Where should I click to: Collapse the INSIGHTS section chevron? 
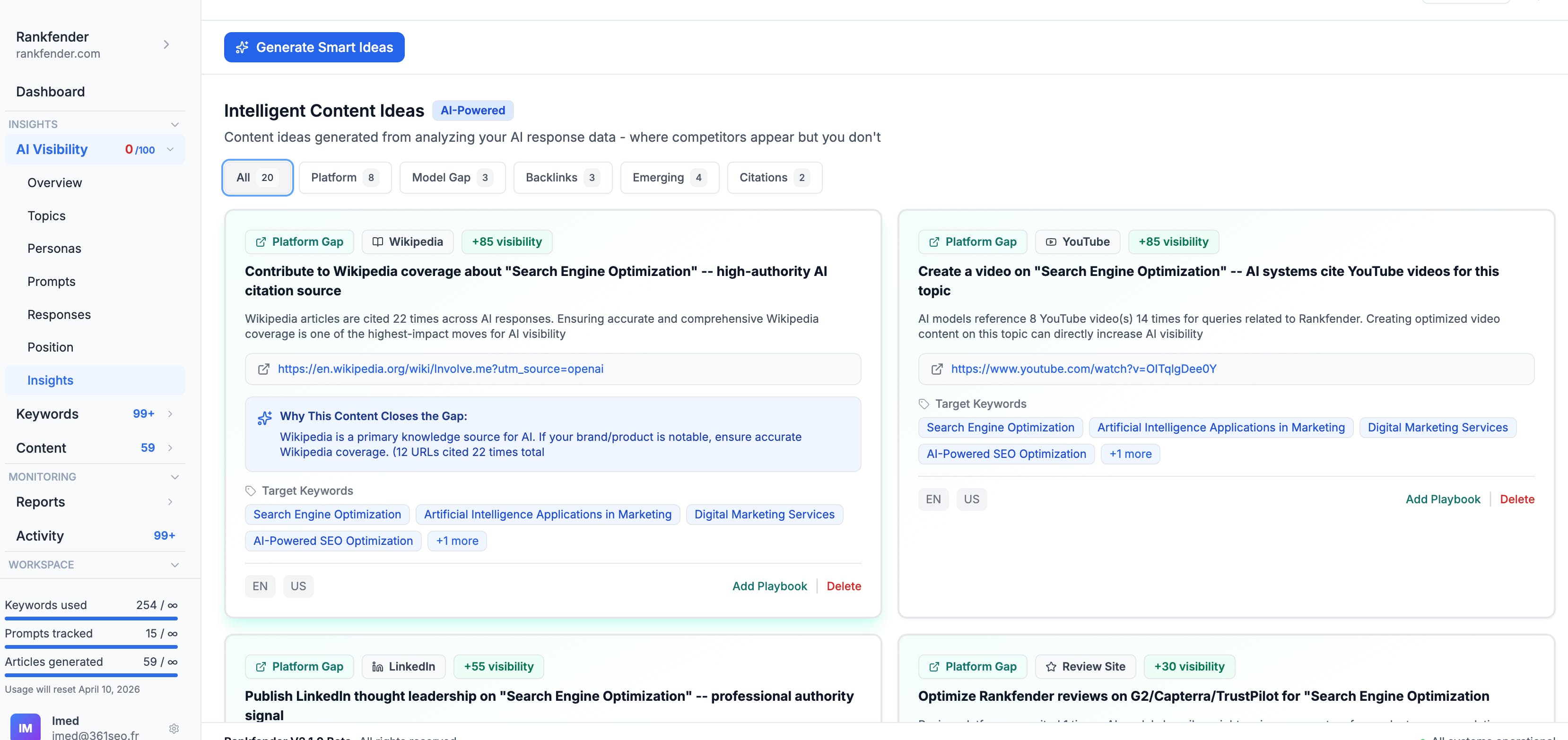(174, 125)
